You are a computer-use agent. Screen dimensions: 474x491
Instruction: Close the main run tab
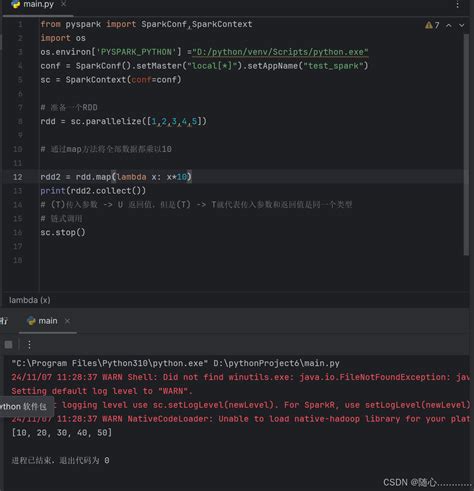(67, 321)
